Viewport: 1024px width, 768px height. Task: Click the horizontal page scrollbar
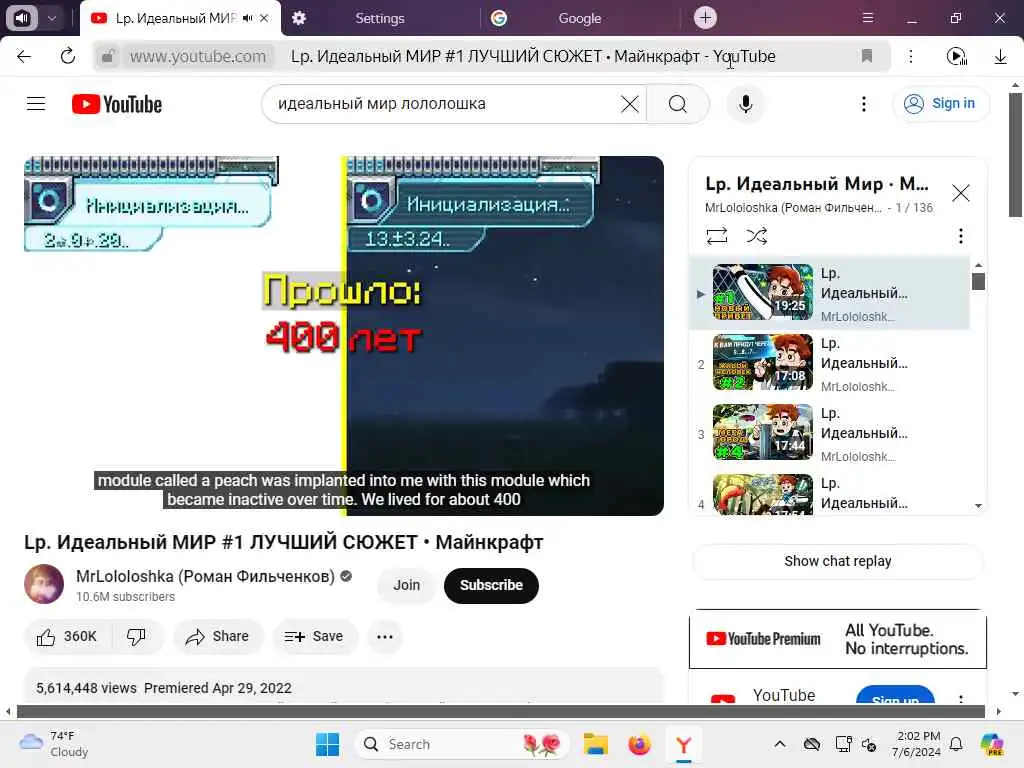point(500,712)
